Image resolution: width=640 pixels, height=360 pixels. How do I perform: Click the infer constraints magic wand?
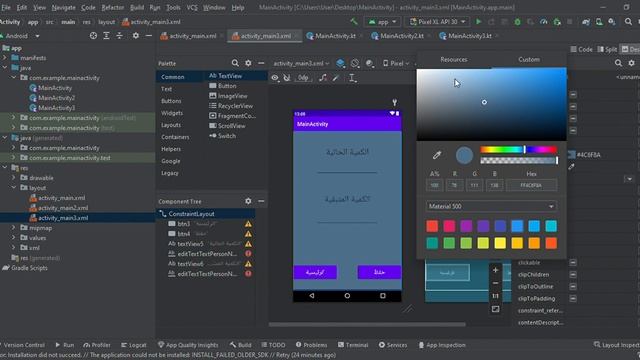point(336,78)
